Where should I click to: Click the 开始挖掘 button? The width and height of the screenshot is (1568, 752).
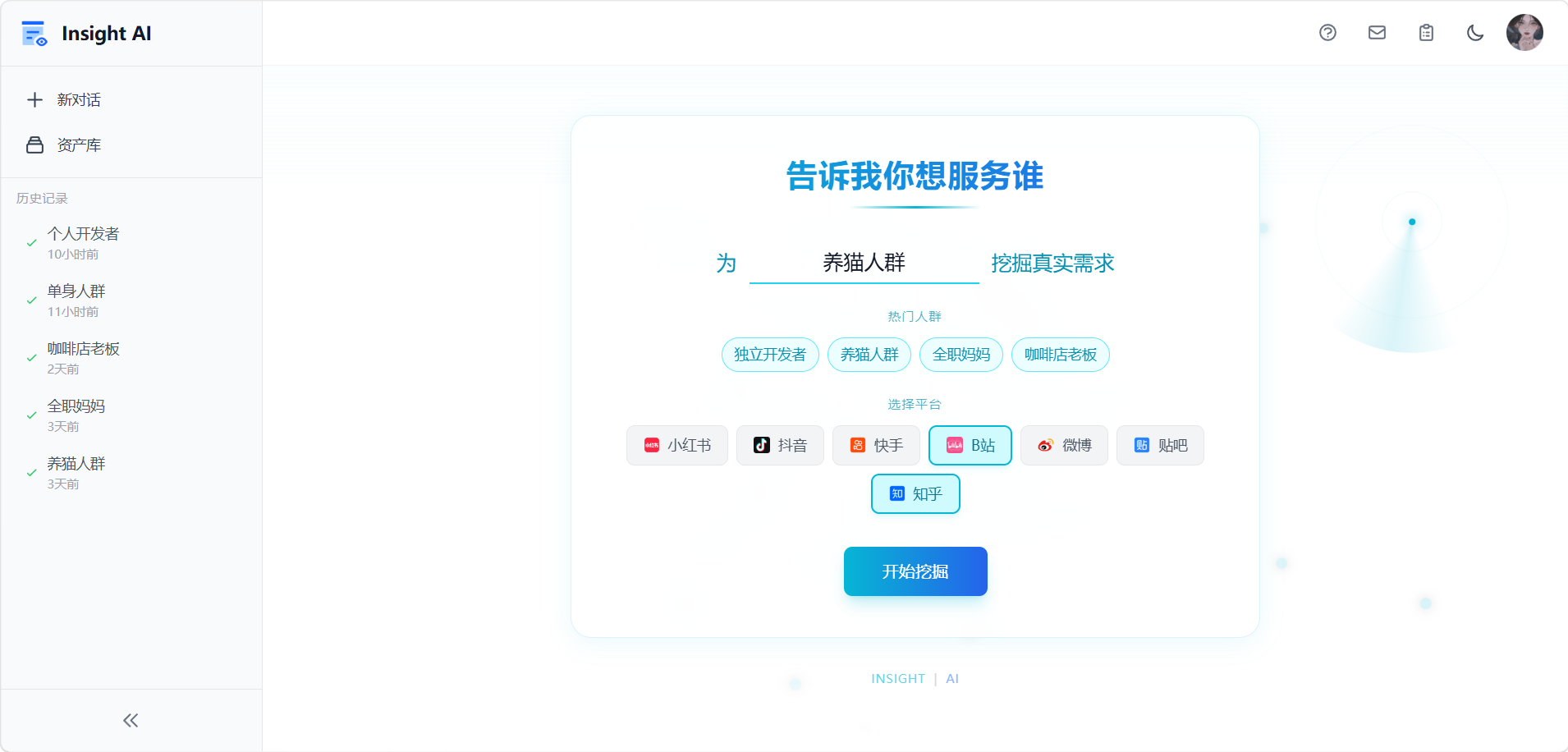point(915,571)
